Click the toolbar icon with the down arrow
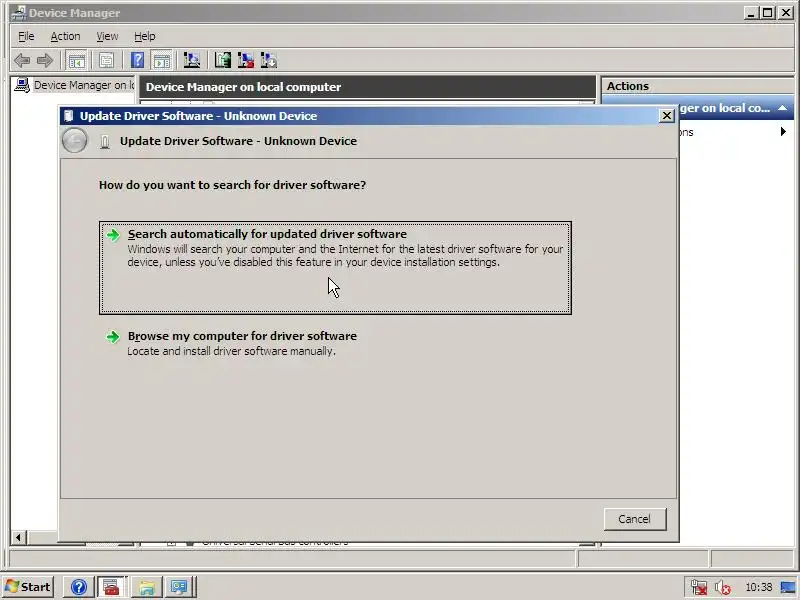The image size is (800, 600). pos(269,61)
